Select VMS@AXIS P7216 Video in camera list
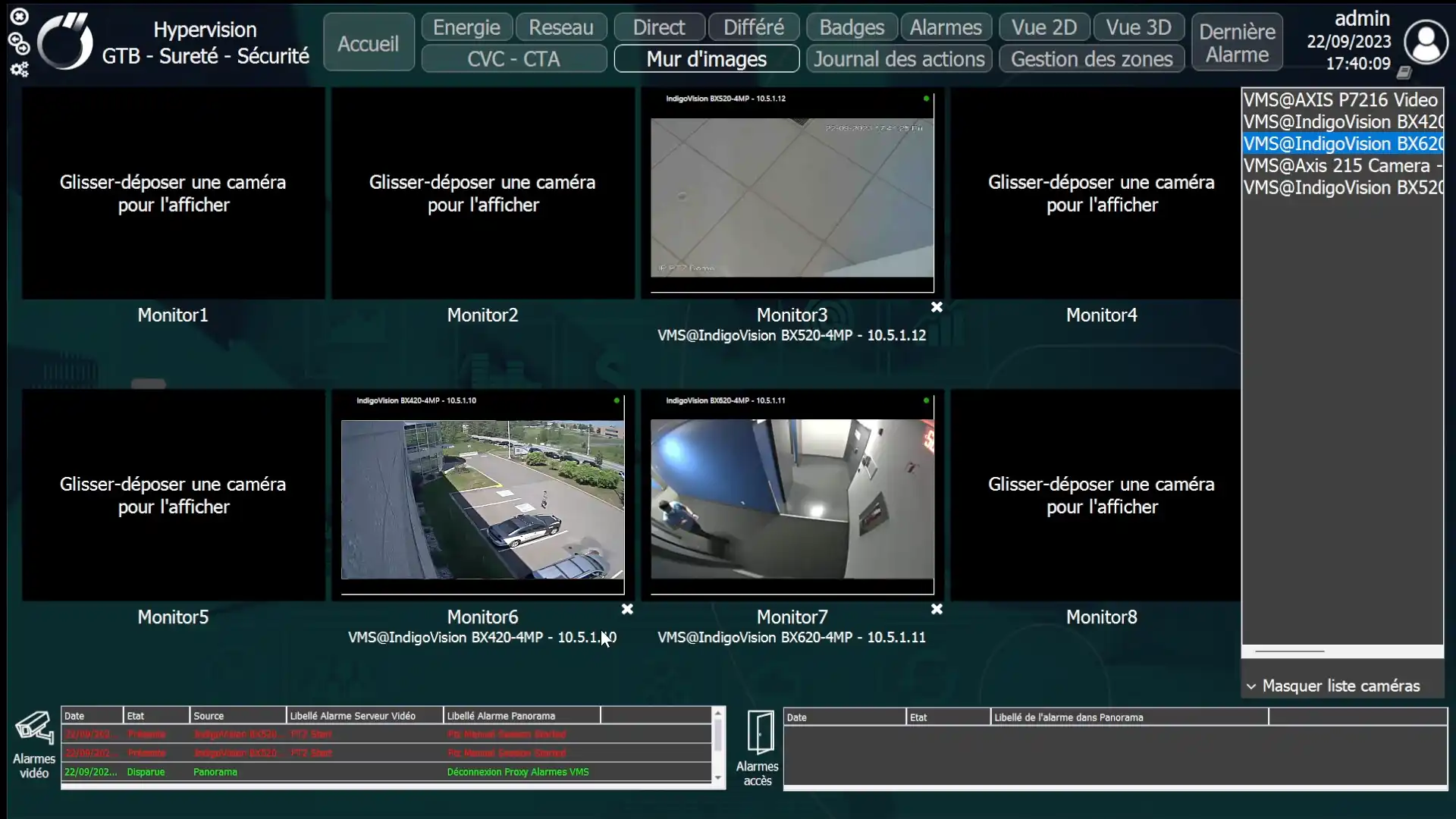 [1342, 100]
